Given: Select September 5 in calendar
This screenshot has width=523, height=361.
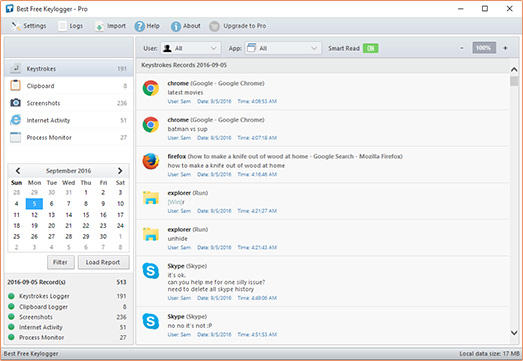Looking at the screenshot, I should (x=34, y=204).
